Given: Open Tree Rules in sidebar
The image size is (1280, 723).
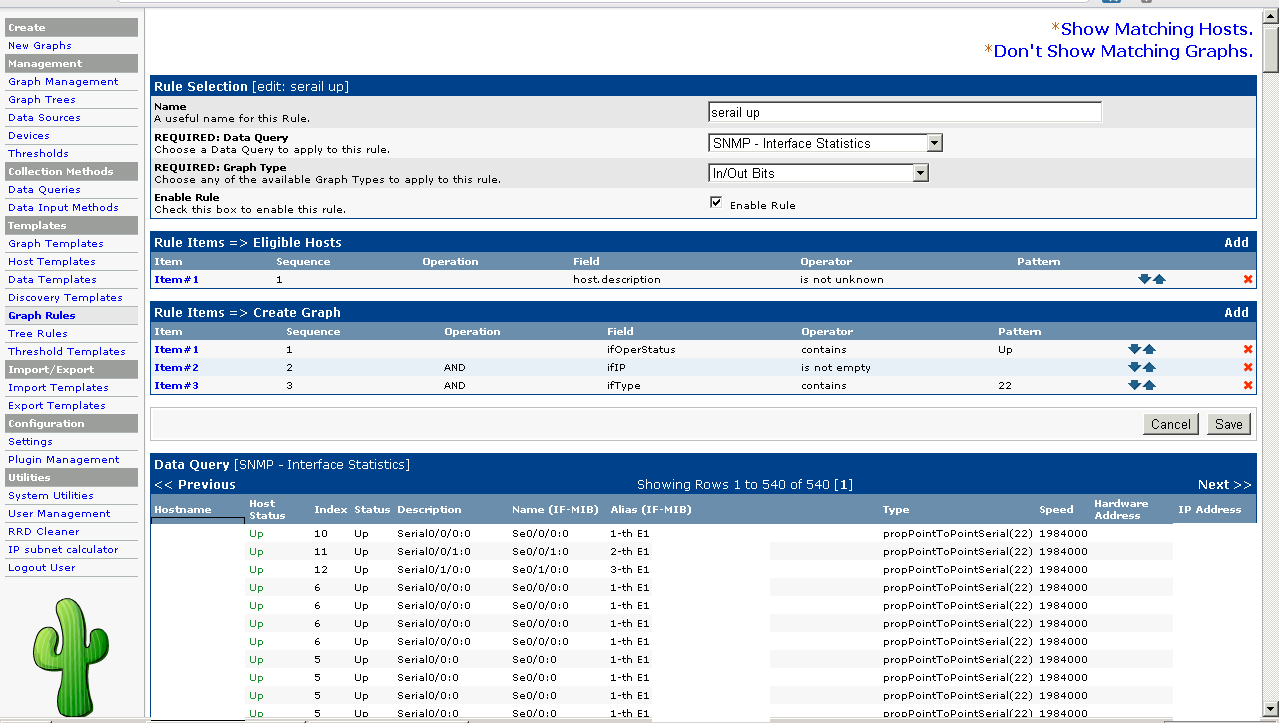Looking at the screenshot, I should 38,334.
